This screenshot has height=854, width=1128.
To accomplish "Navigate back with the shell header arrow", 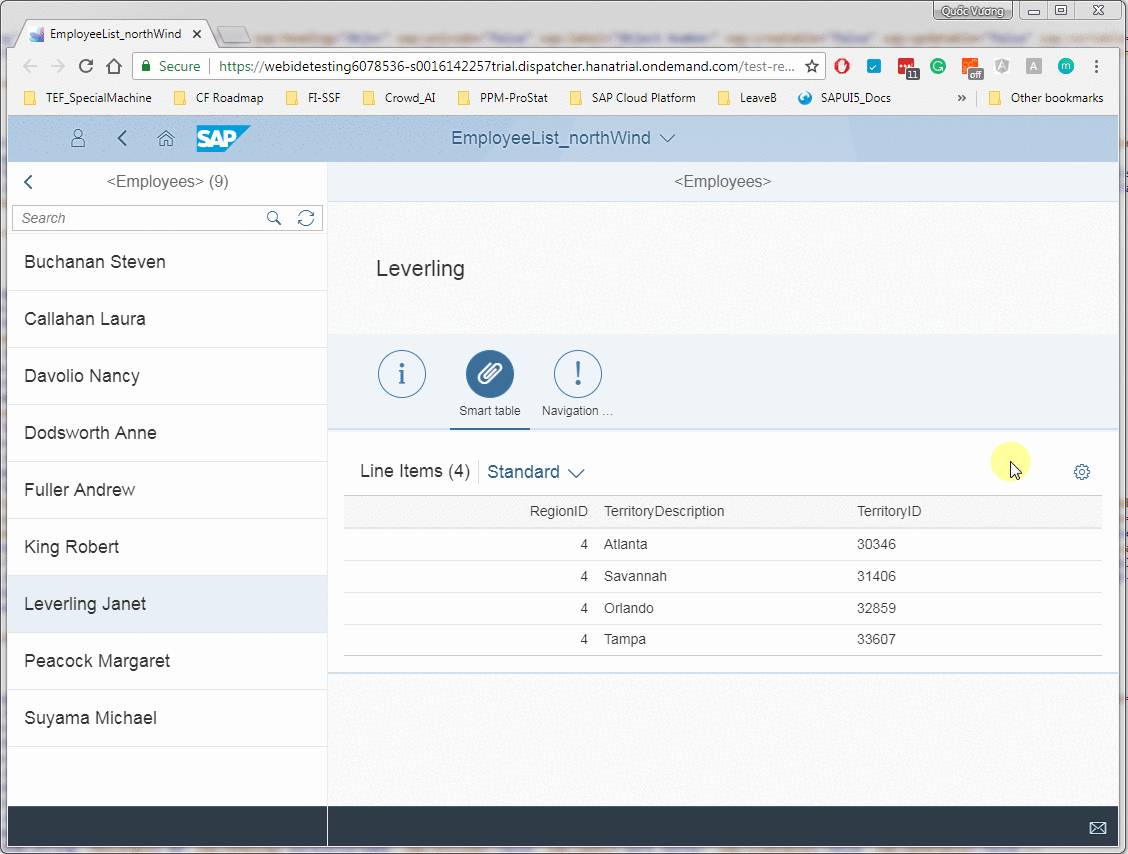I will [122, 137].
